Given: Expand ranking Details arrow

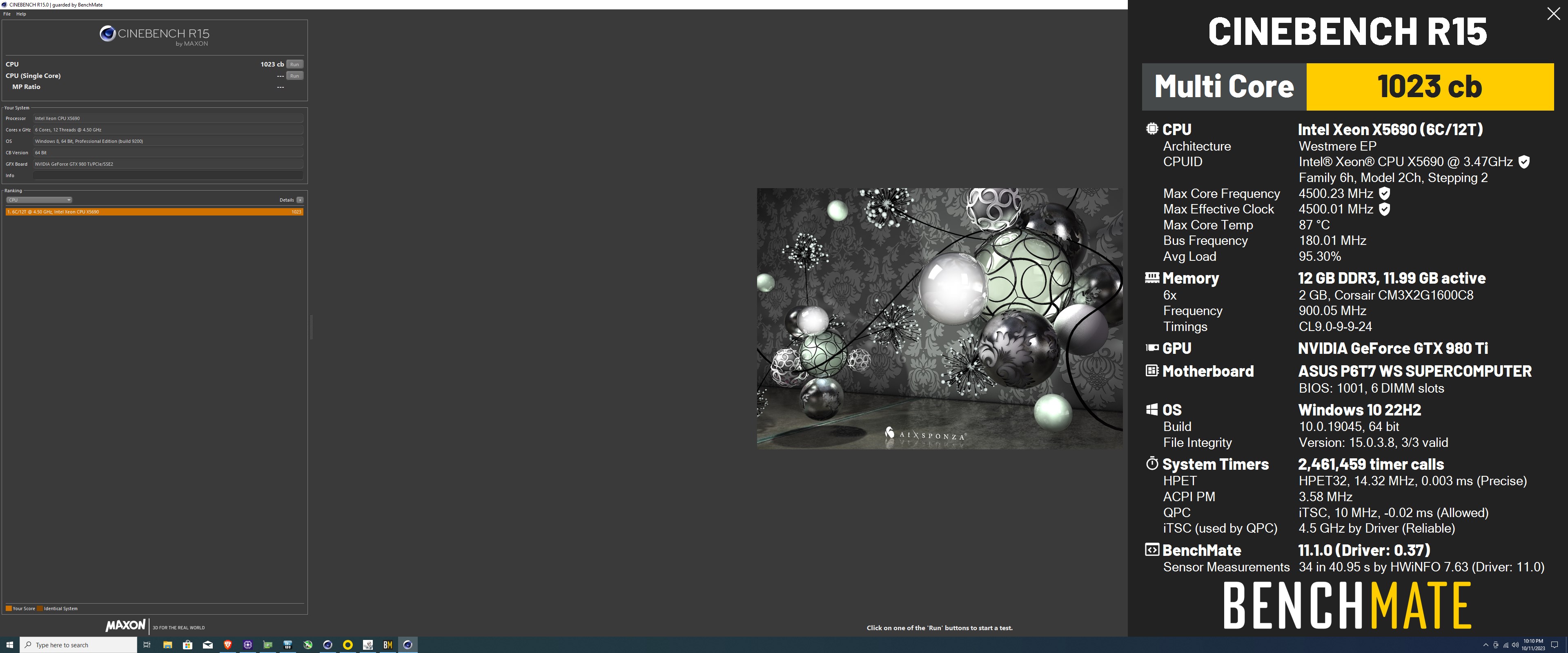Looking at the screenshot, I should click(299, 200).
